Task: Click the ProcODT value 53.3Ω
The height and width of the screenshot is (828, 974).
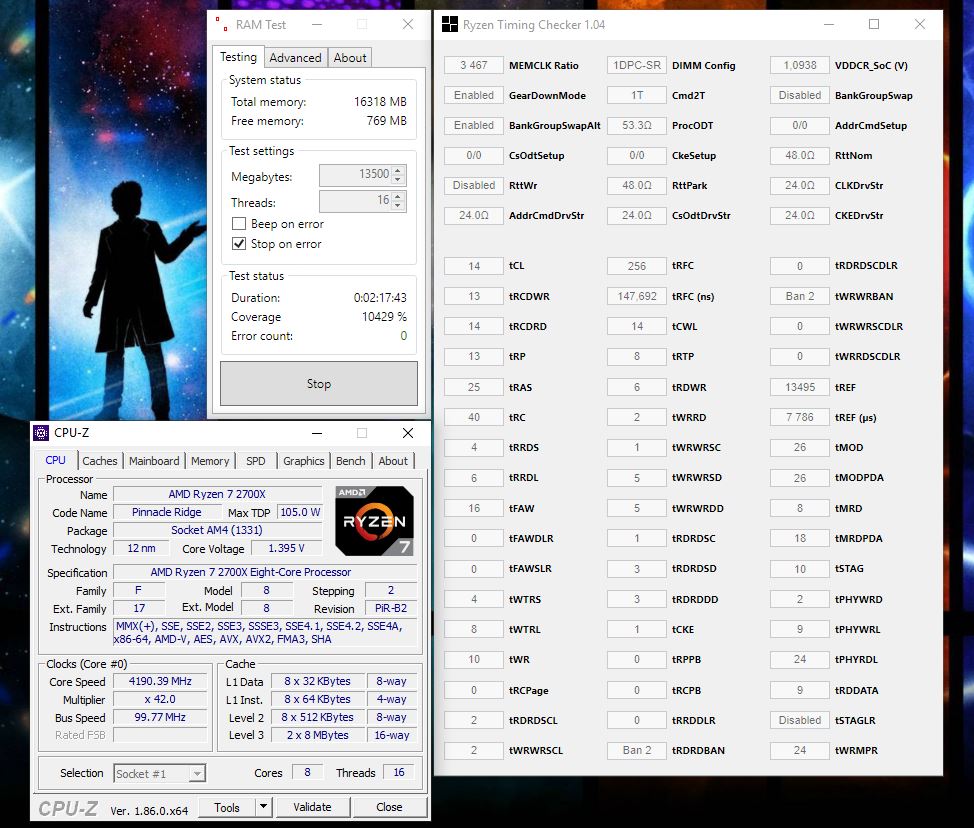Action: (x=637, y=125)
